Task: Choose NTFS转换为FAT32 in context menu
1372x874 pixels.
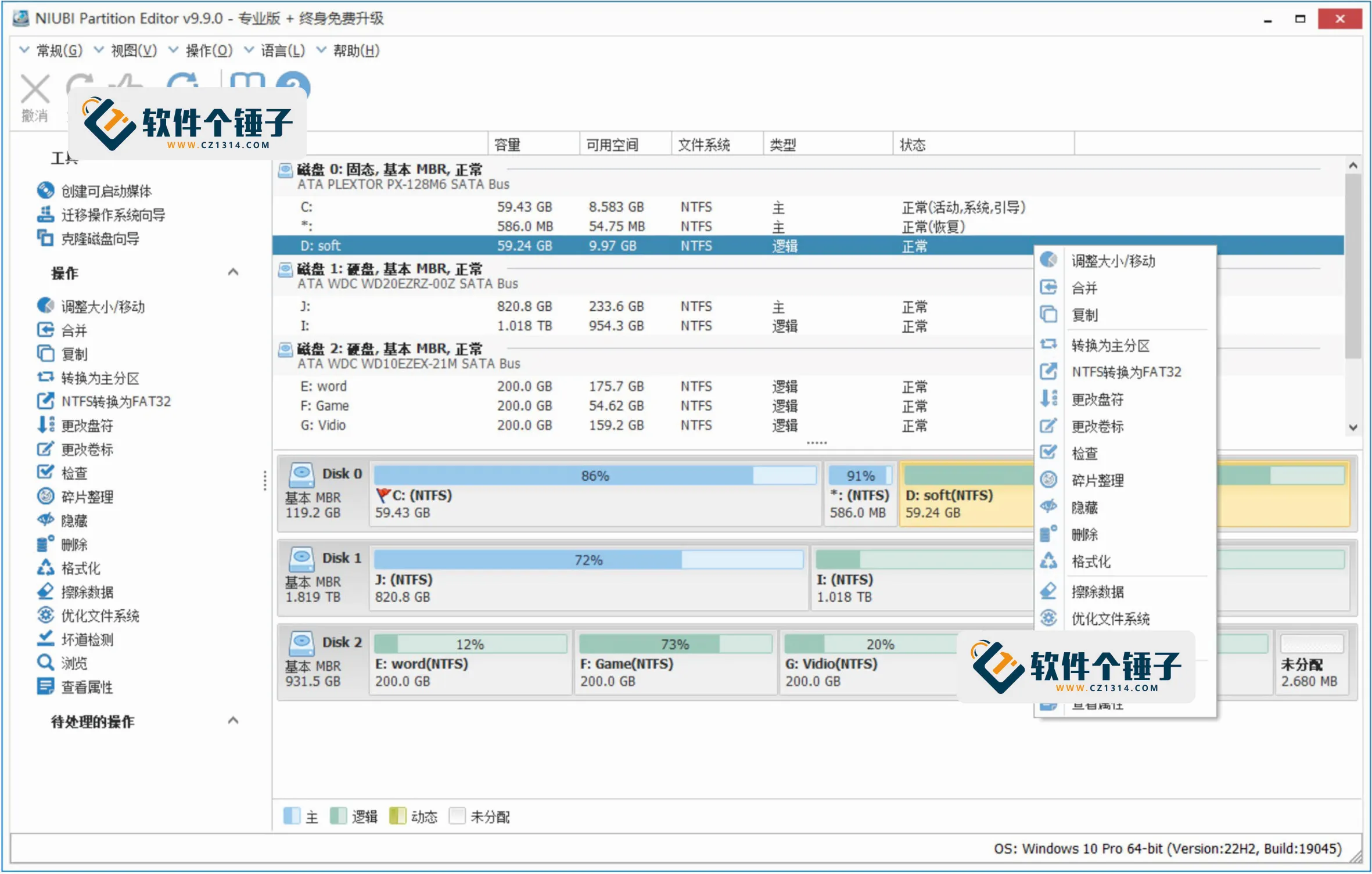Action: [x=1125, y=372]
